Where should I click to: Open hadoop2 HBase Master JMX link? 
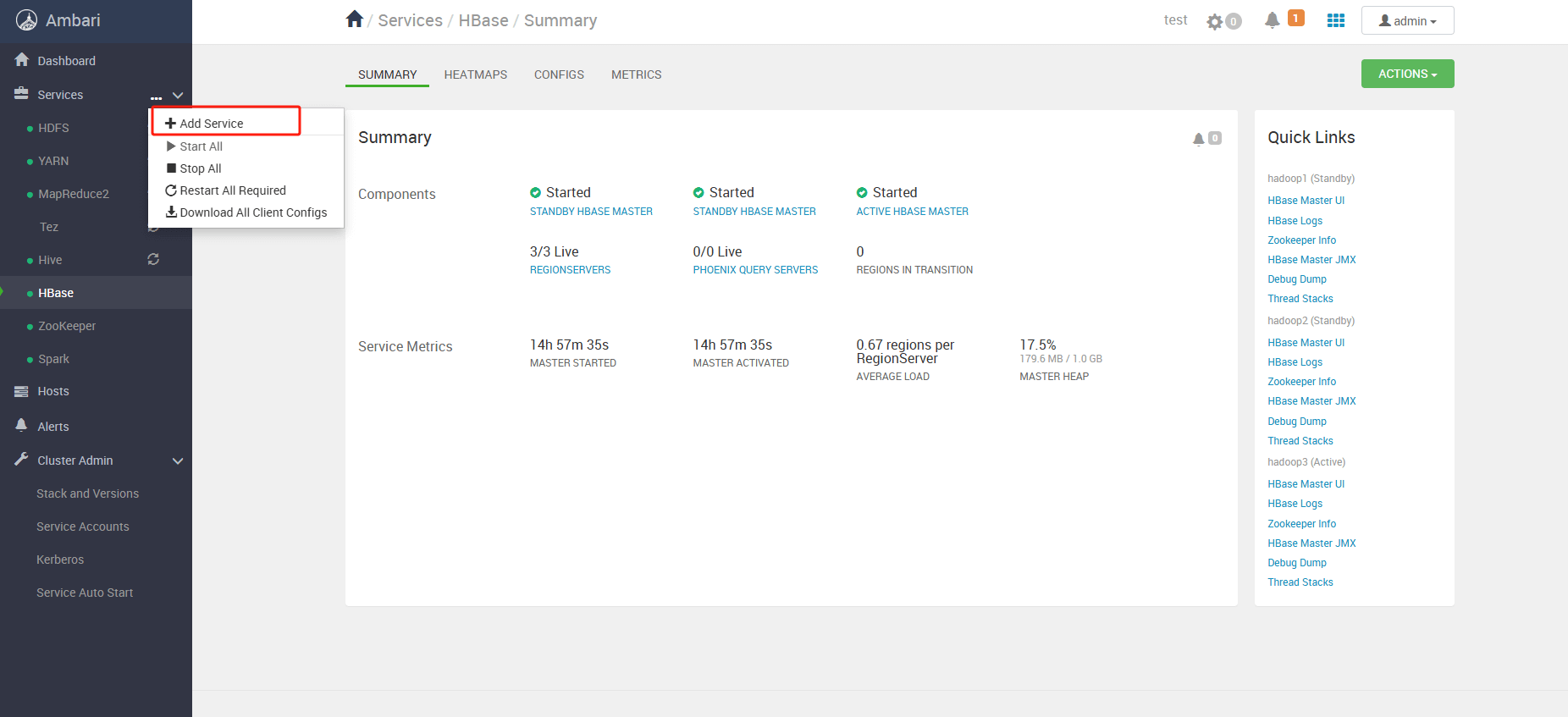1311,401
